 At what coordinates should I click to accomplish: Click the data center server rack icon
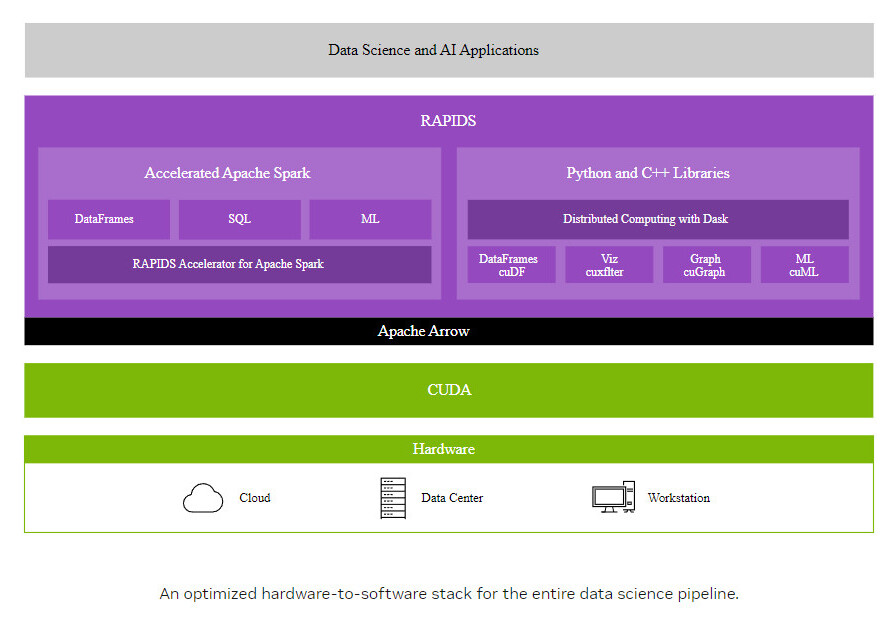(x=393, y=498)
